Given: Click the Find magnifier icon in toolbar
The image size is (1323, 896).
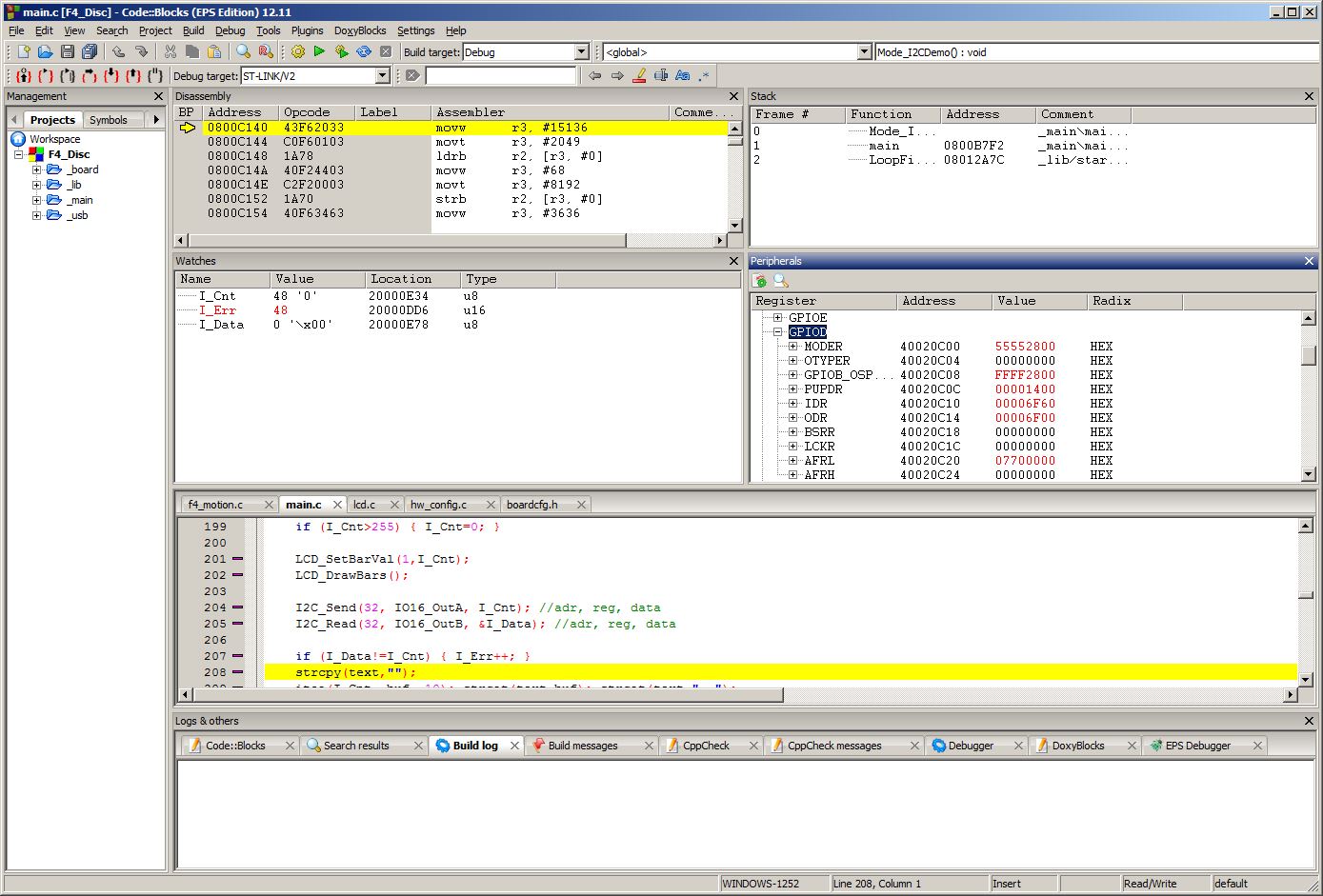Looking at the screenshot, I should click(244, 52).
